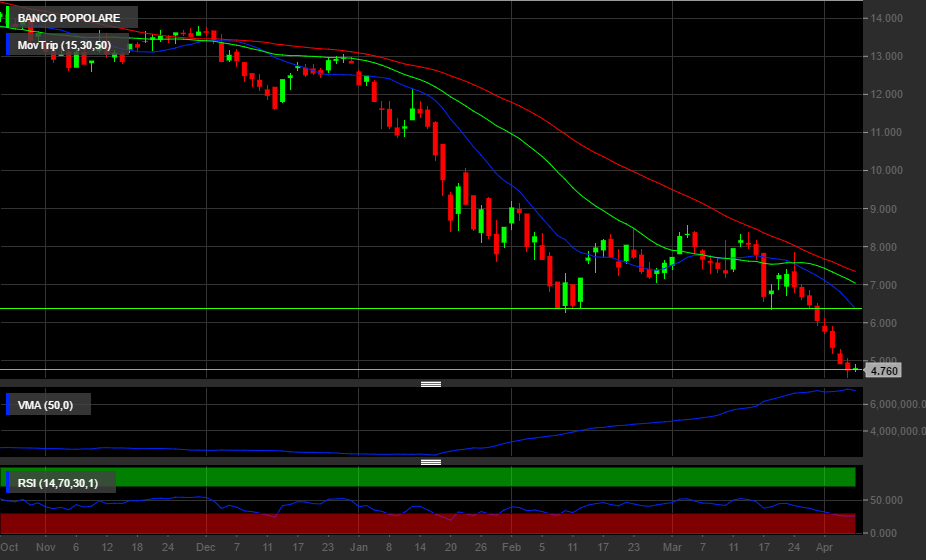Click the 14.000 price axis label
This screenshot has height=560, width=926.
[x=887, y=18]
